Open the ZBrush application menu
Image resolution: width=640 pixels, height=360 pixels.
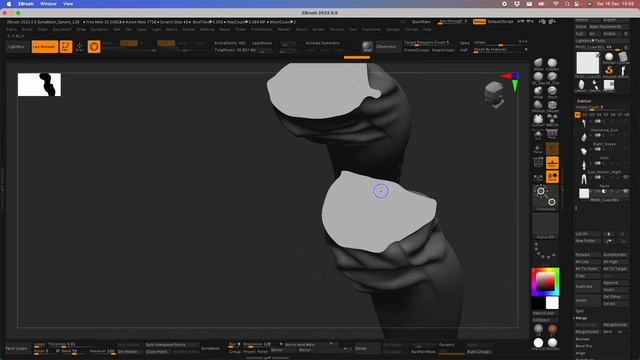[26, 4]
